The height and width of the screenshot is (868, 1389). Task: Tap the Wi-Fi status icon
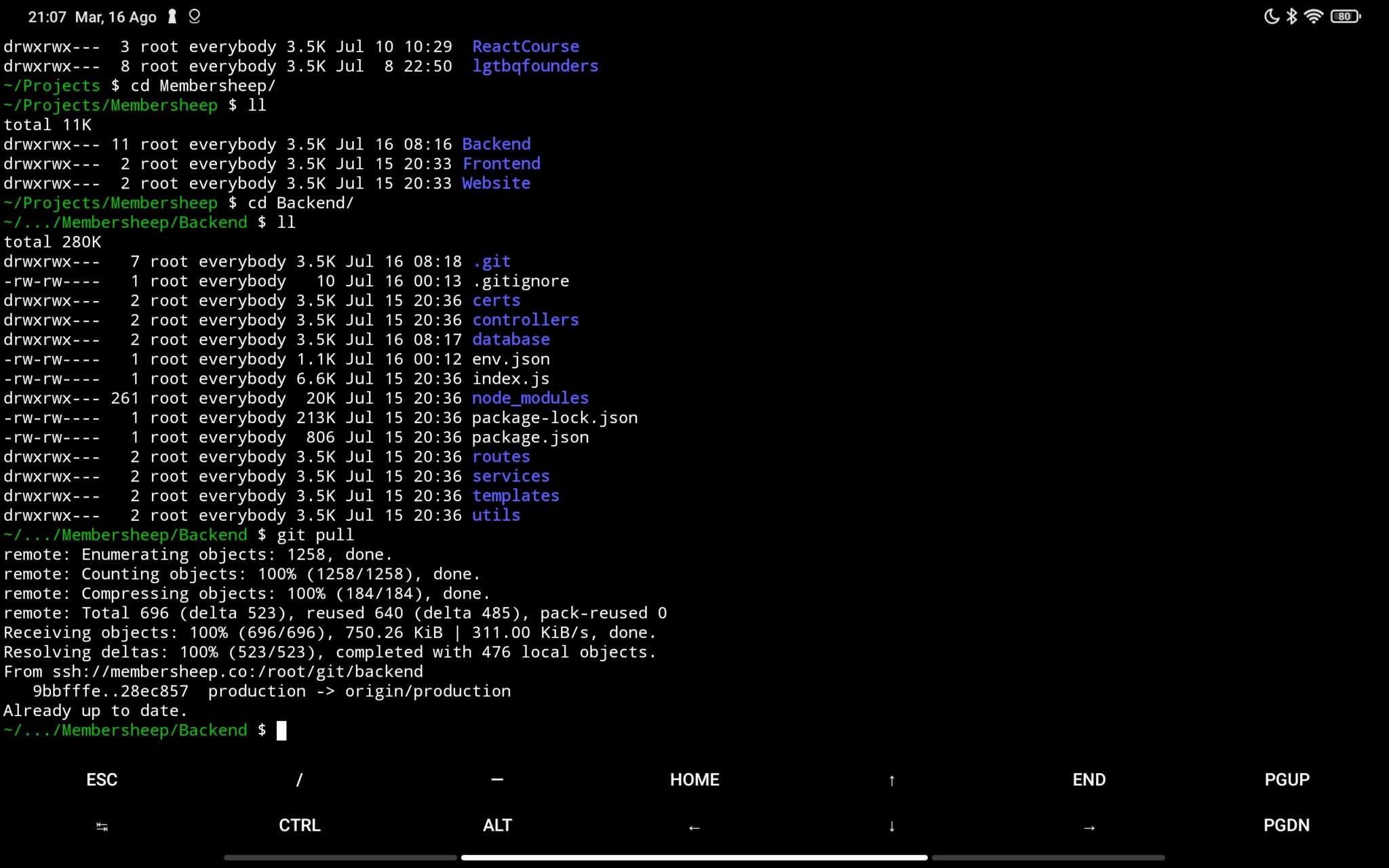(1314, 15)
